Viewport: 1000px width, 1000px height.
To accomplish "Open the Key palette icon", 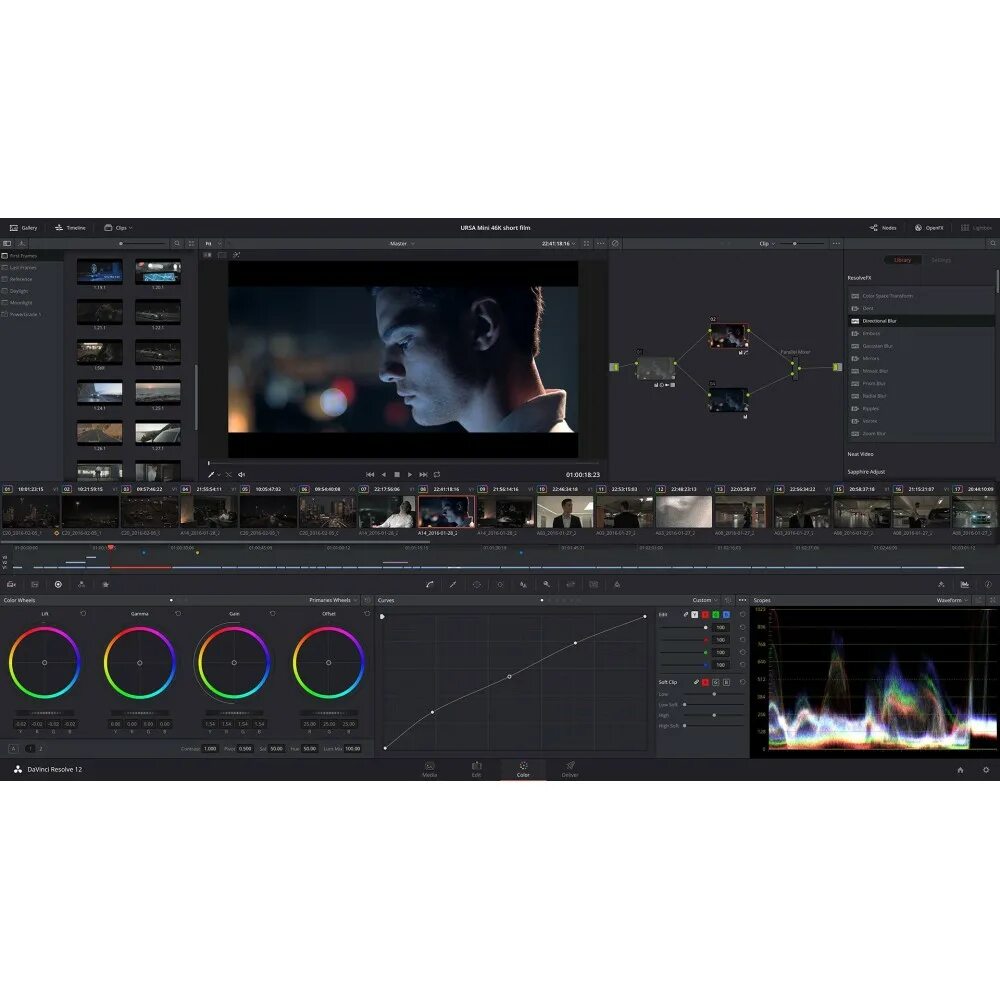I will pyautogui.click(x=547, y=584).
